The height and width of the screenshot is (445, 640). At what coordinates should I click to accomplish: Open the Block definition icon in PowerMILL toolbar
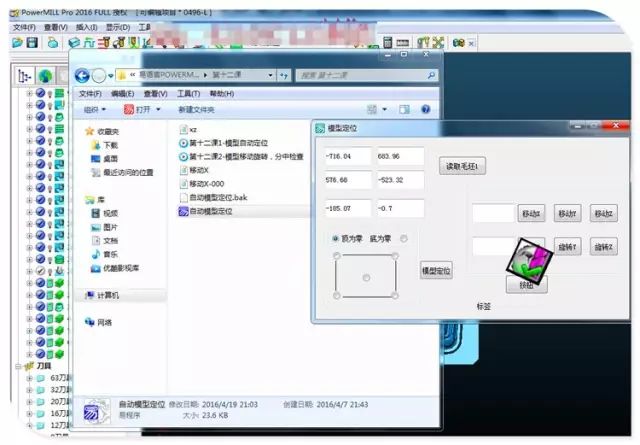(x=74, y=42)
